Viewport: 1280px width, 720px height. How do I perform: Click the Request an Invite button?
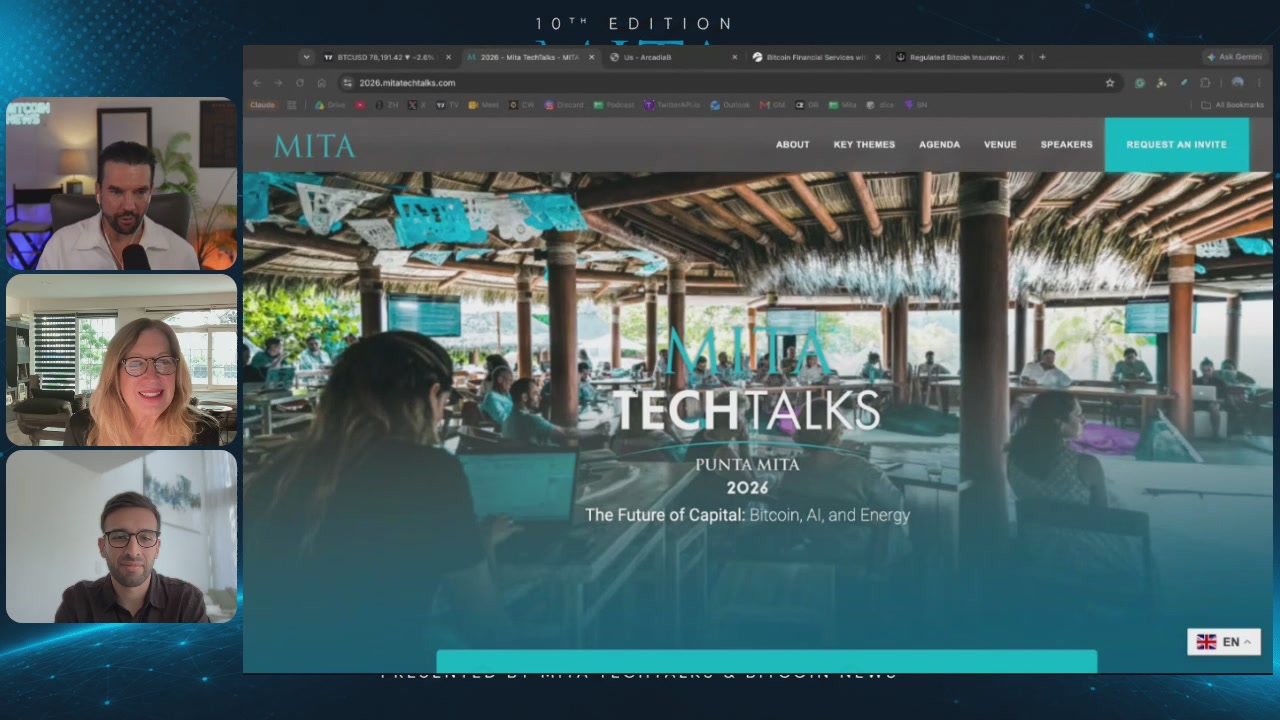click(x=1176, y=145)
